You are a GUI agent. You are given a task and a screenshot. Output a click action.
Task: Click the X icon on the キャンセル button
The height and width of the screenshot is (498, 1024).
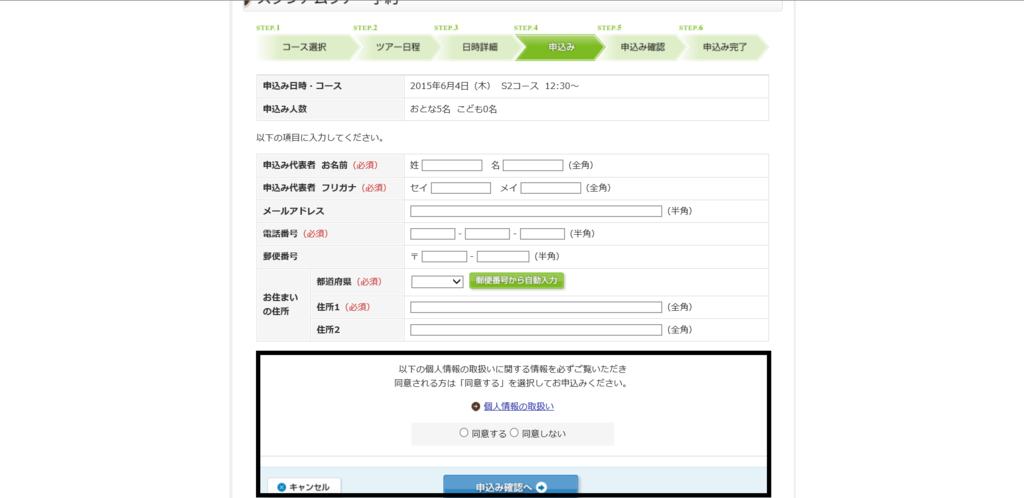(x=282, y=487)
